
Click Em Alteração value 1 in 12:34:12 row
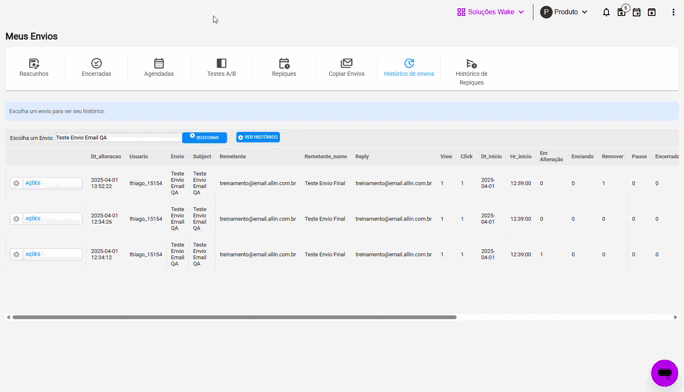pyautogui.click(x=541, y=254)
